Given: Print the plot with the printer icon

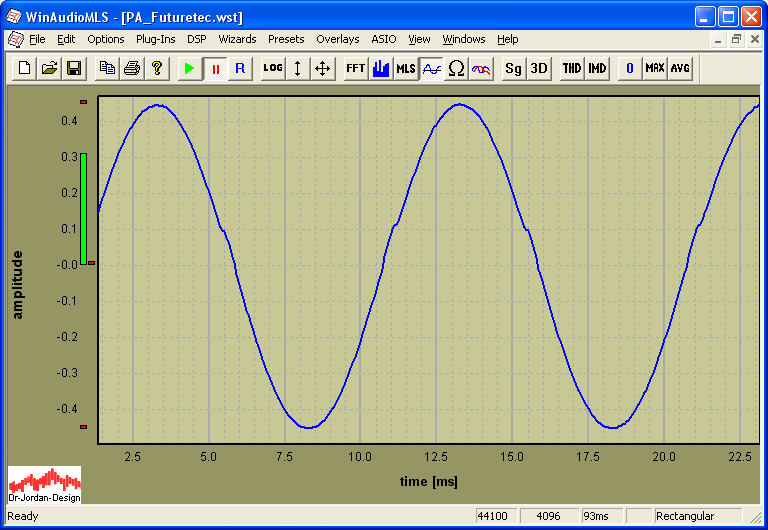Looking at the screenshot, I should 132,68.
